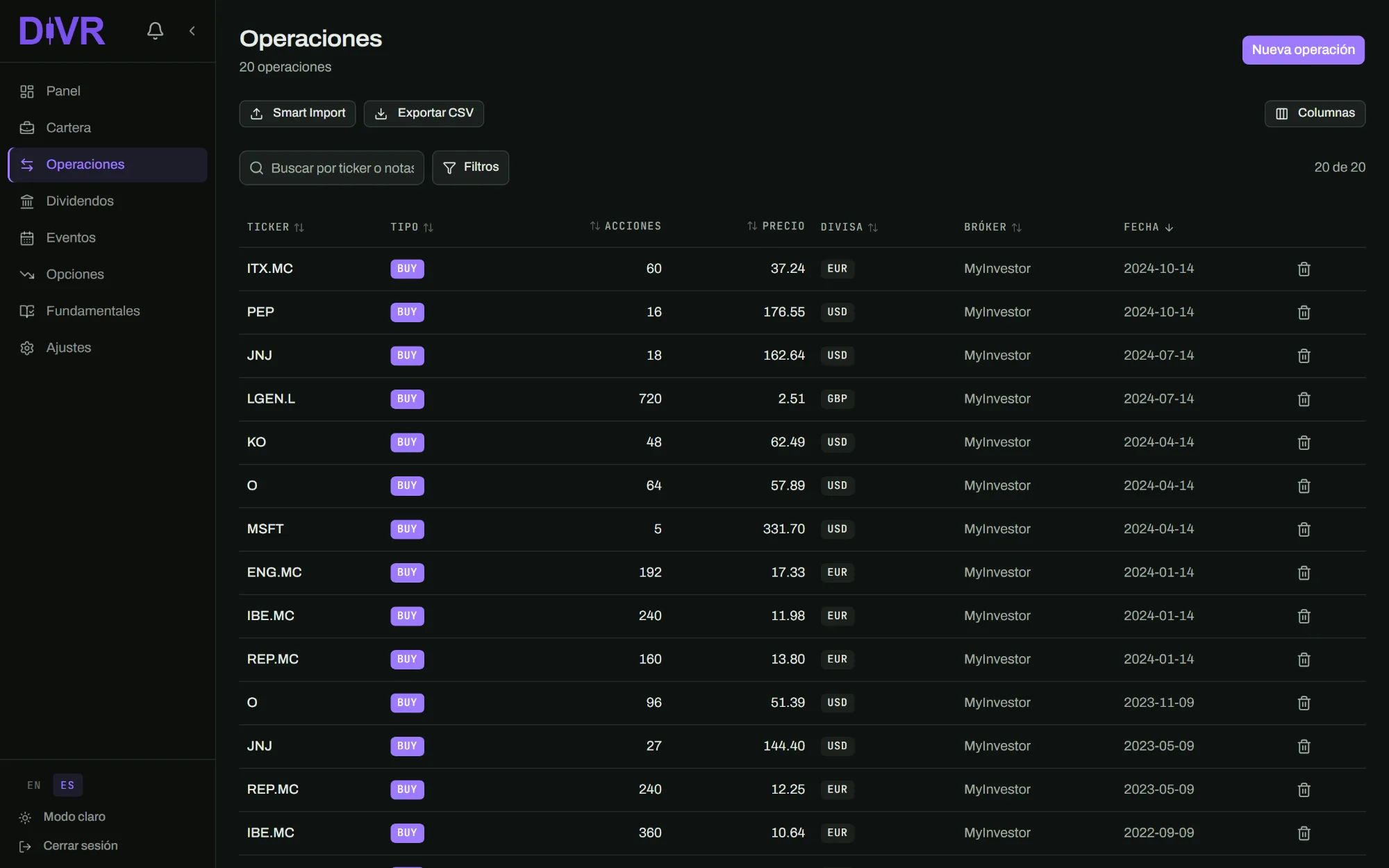1389x868 pixels.
Task: Open Fundamentales section
Action: point(108,311)
